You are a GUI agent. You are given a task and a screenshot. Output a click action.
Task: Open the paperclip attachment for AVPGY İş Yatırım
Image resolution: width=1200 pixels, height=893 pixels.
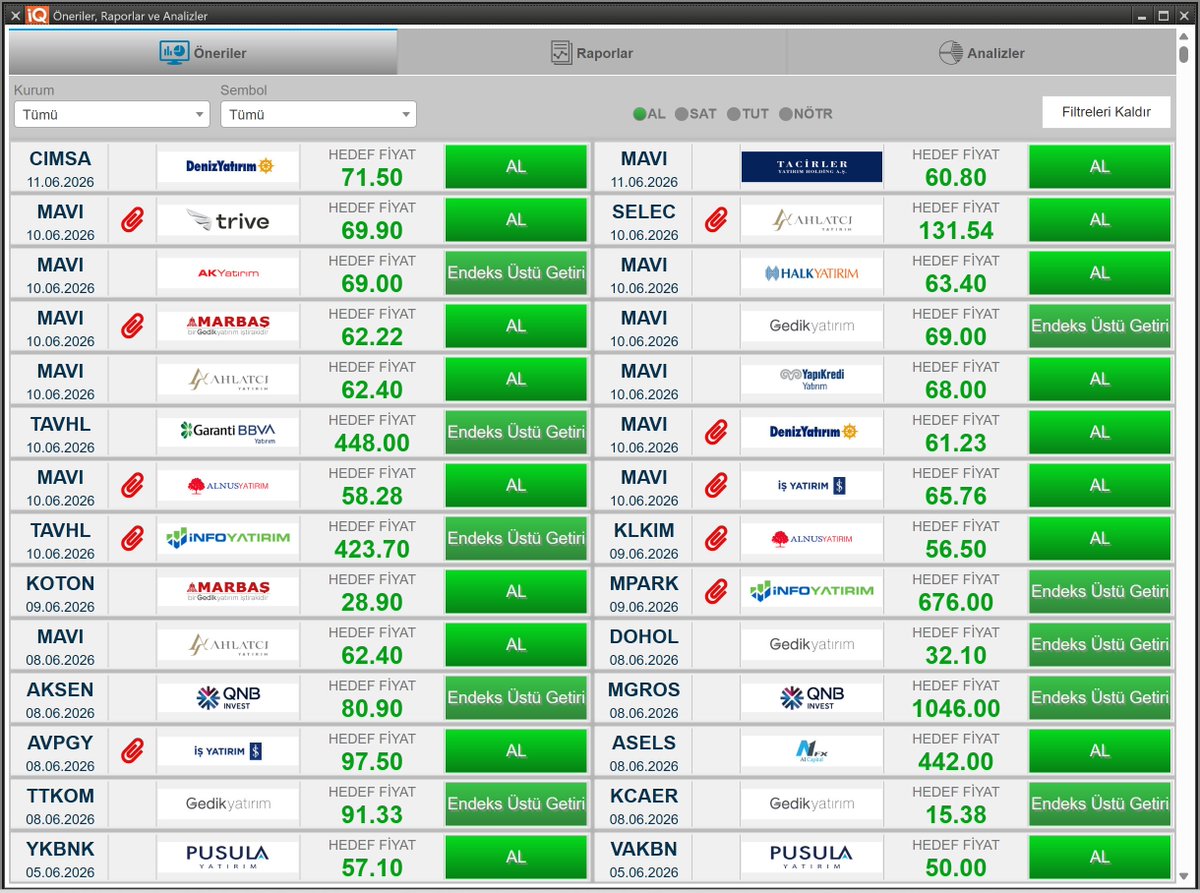coord(132,750)
